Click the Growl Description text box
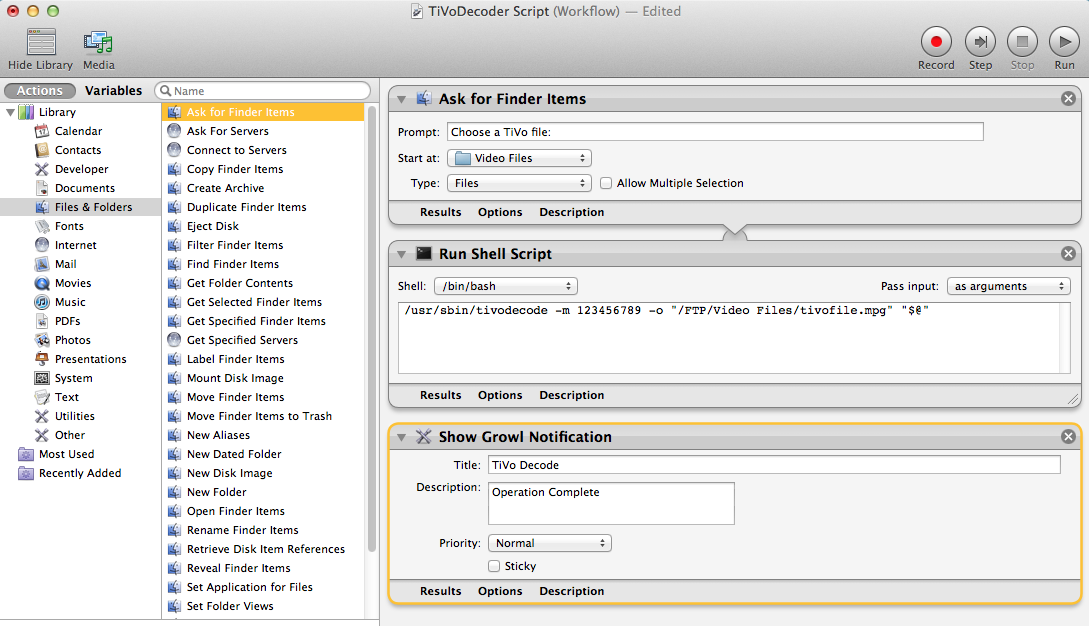Screen dimensions: 1089x626 (611, 504)
